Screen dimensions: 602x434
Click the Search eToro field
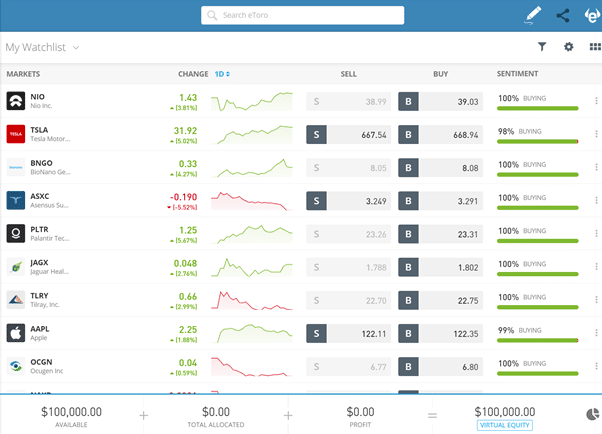click(x=303, y=15)
